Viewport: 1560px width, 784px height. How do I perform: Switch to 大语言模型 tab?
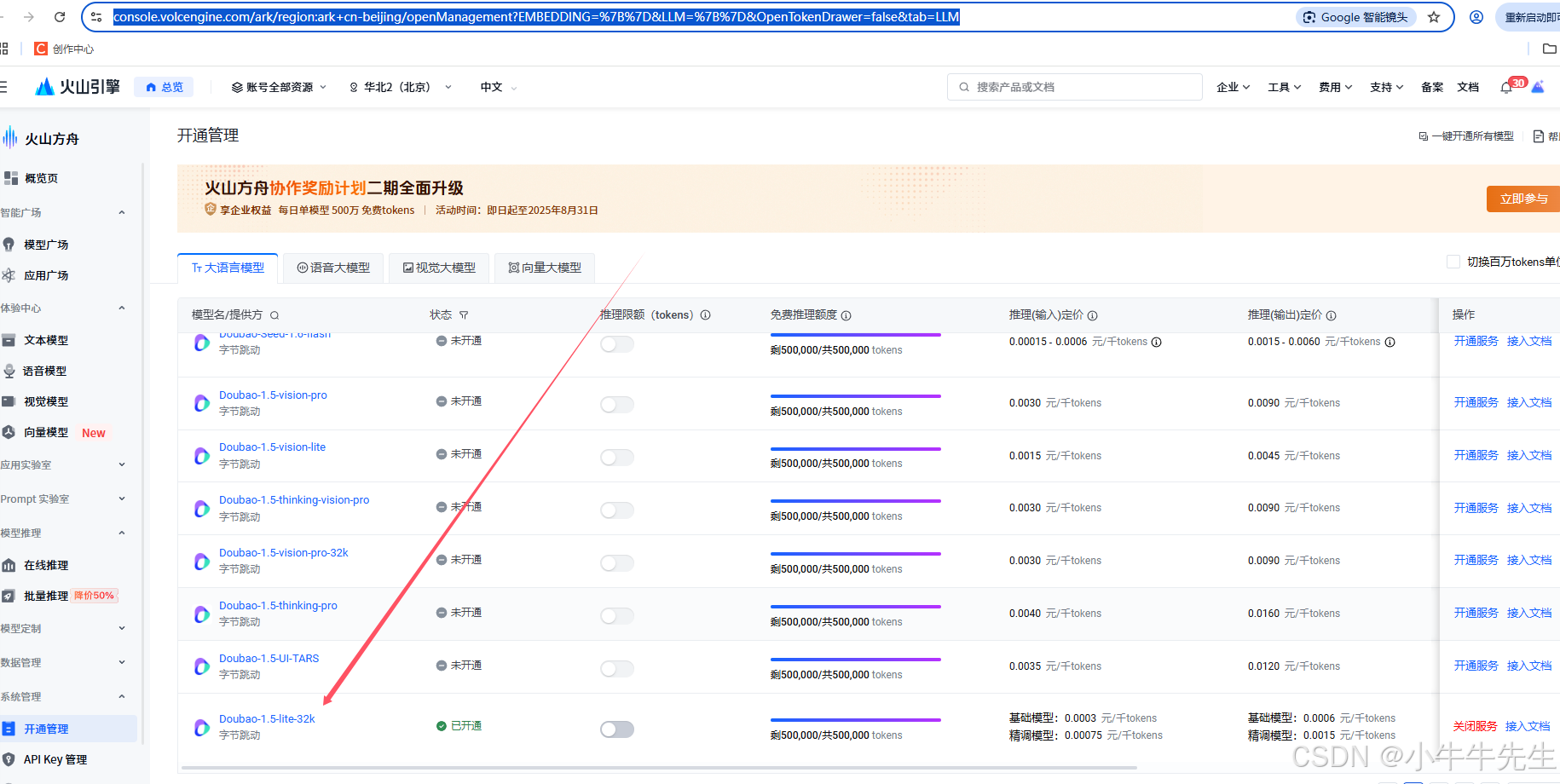pos(228,268)
